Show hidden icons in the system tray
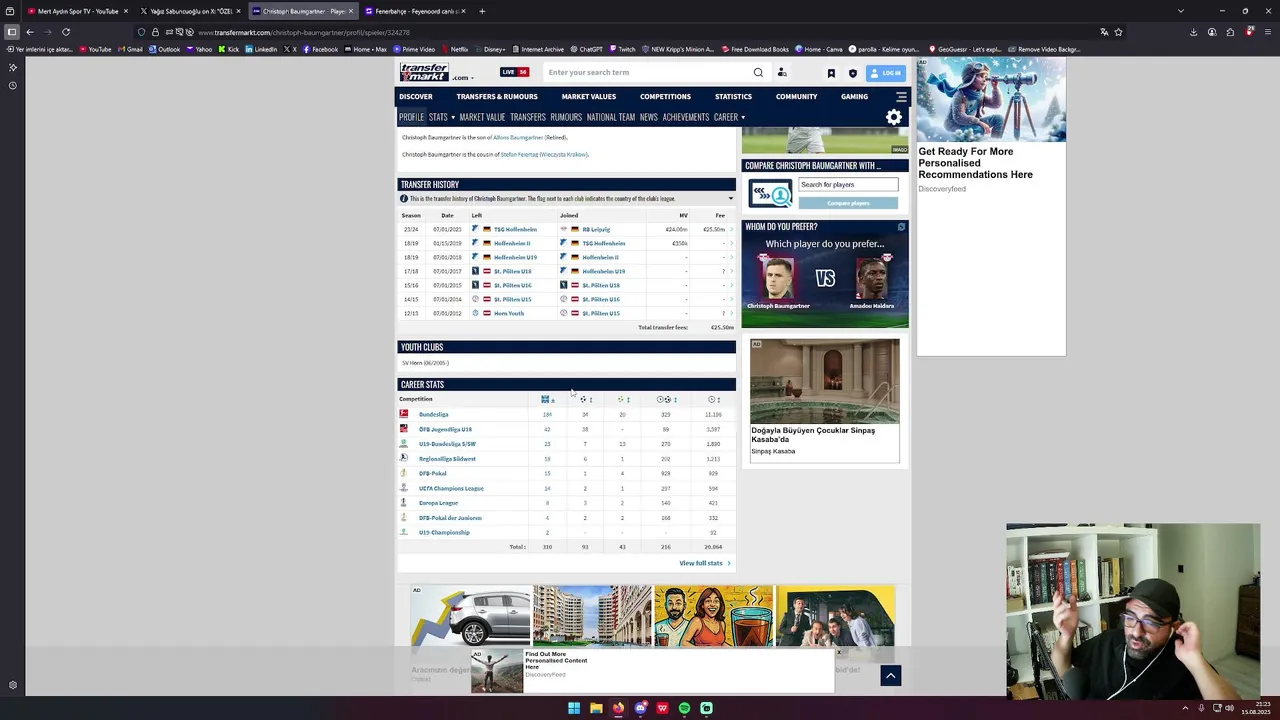This screenshot has height=720, width=1280. [1185, 708]
